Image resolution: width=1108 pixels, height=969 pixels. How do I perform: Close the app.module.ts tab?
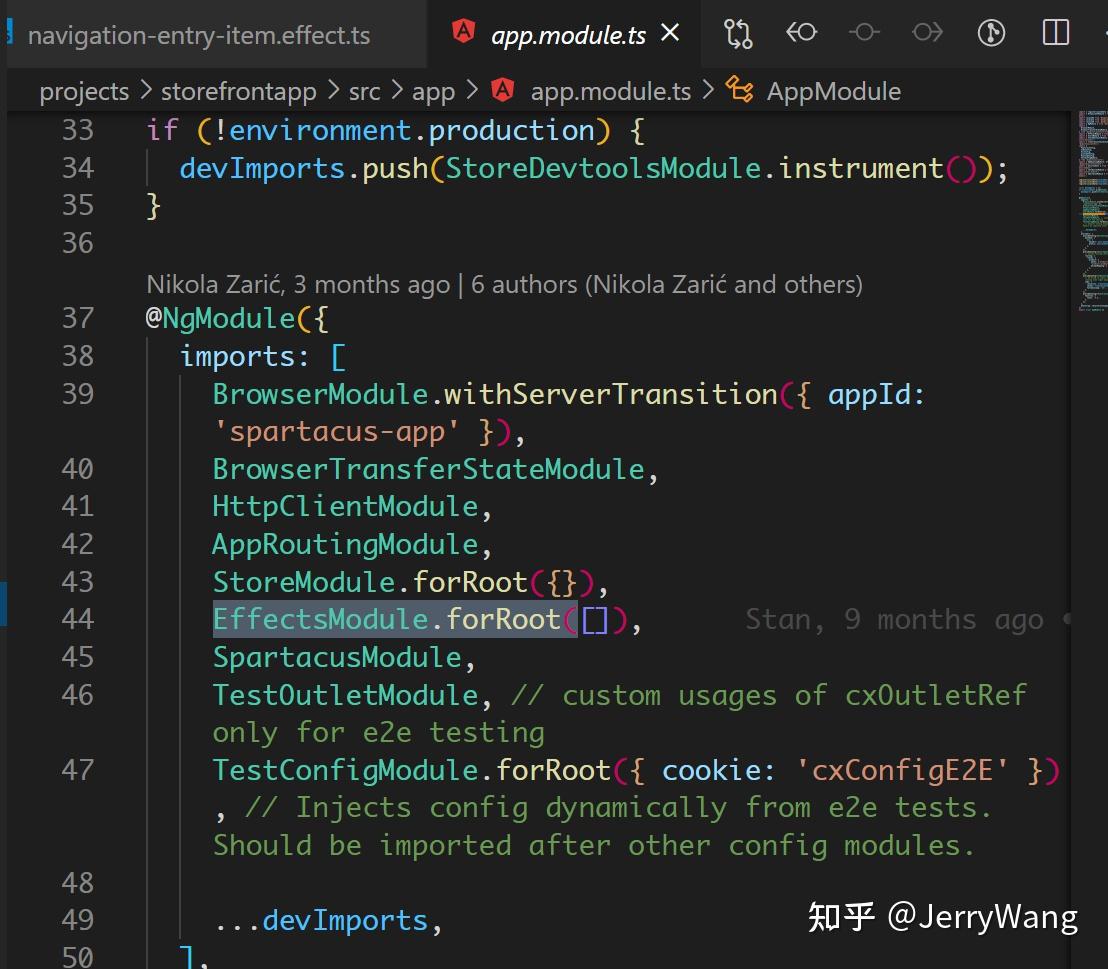coord(670,33)
